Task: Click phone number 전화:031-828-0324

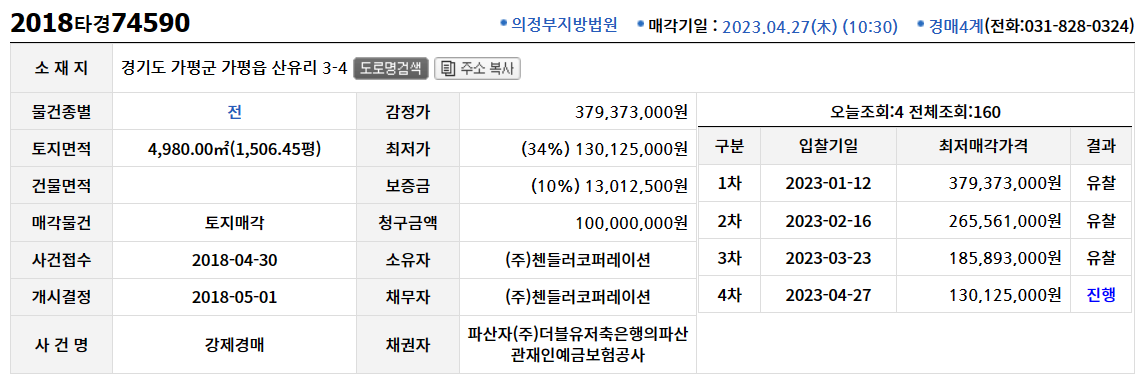Action: [1060, 26]
